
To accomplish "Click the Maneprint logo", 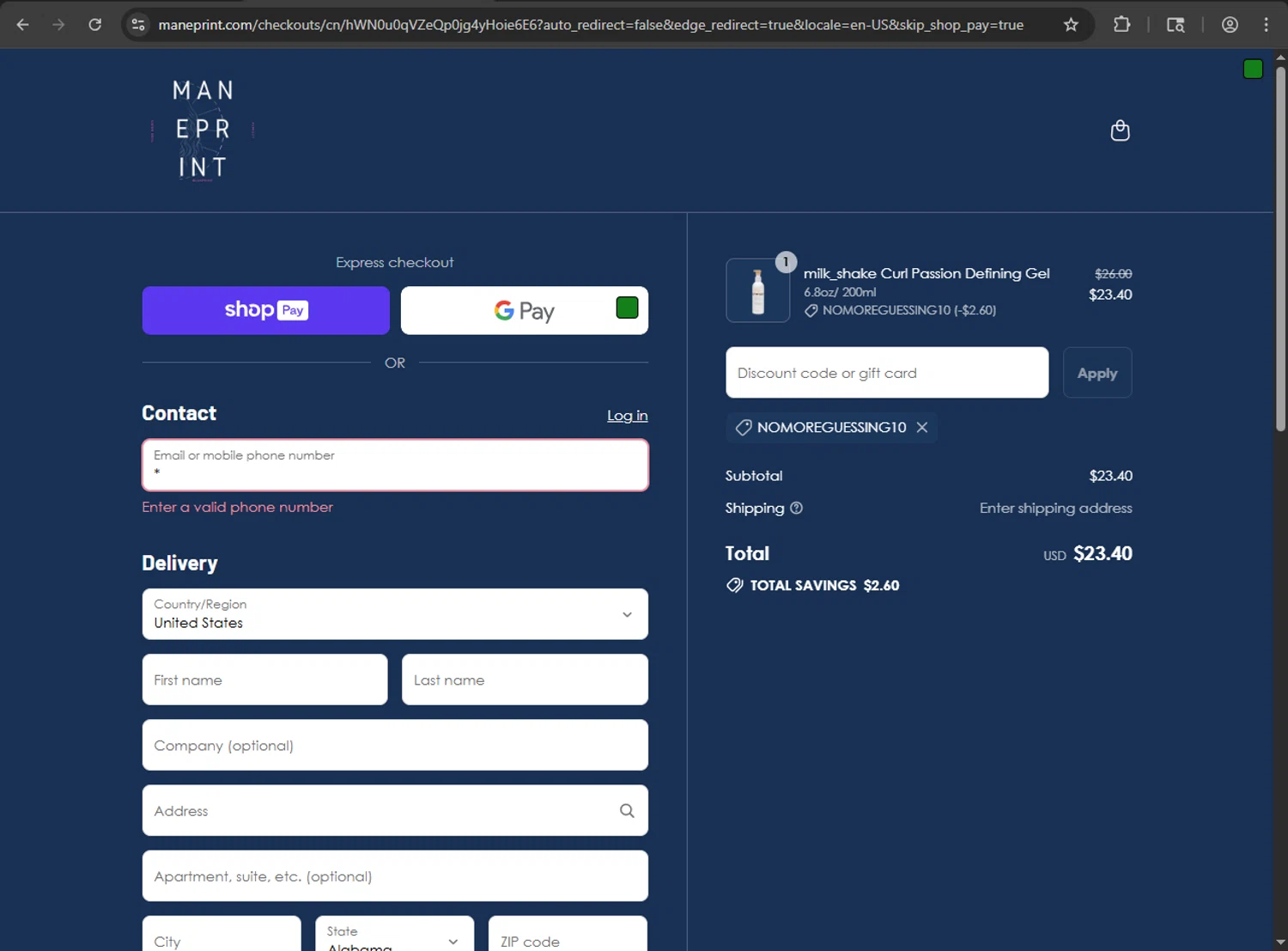I will [x=203, y=130].
